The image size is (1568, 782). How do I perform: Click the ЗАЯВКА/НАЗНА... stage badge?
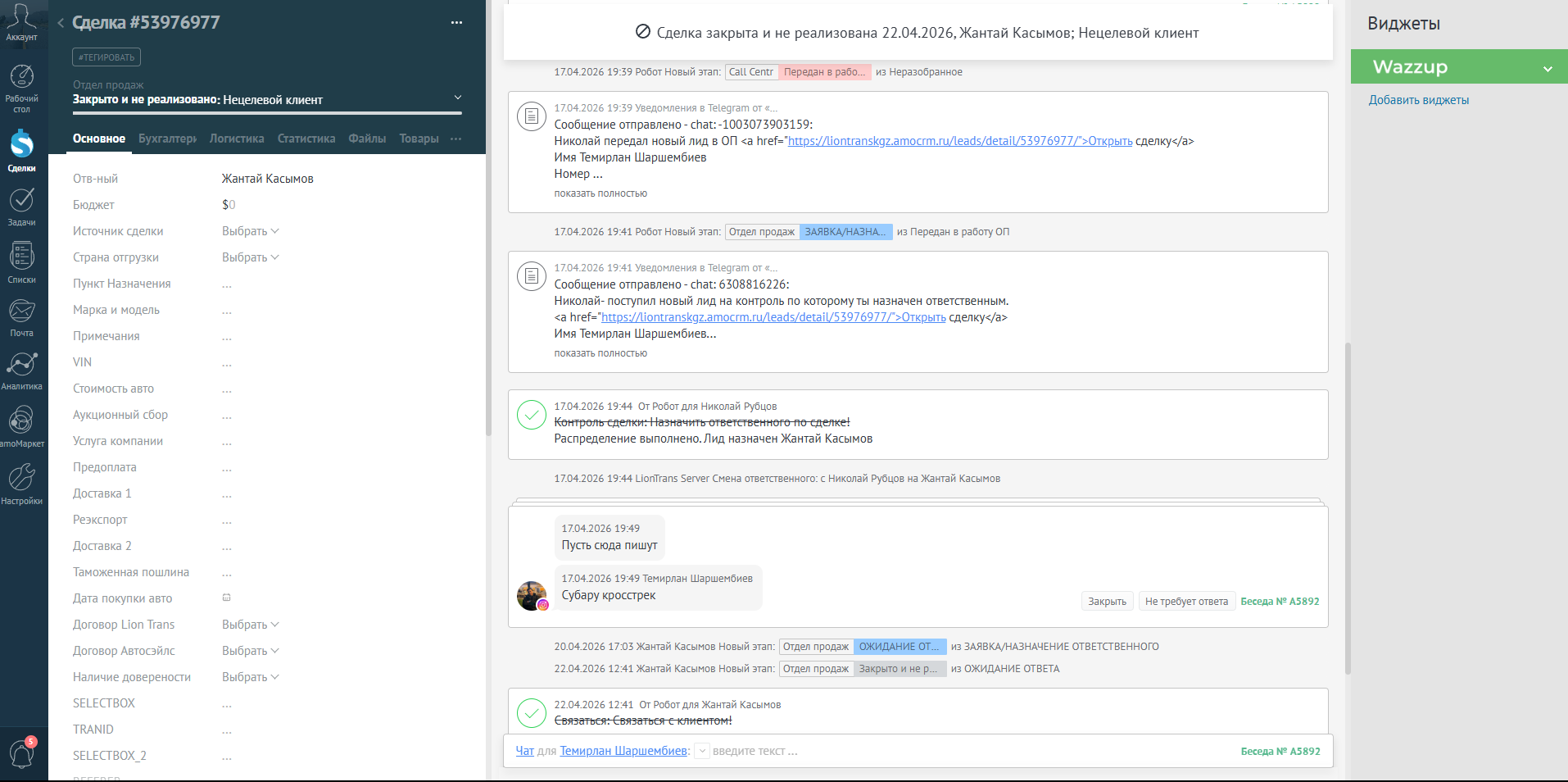pyautogui.click(x=845, y=232)
